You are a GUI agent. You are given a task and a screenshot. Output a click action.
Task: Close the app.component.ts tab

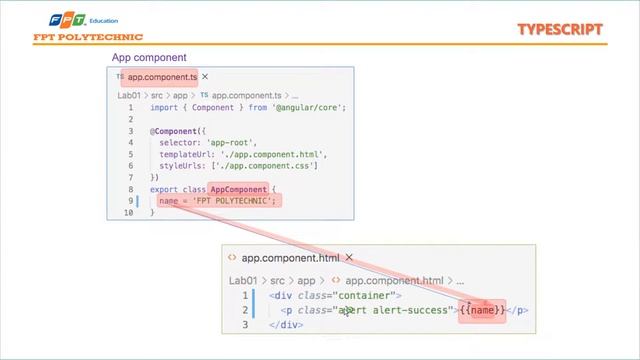pyautogui.click(x=205, y=76)
